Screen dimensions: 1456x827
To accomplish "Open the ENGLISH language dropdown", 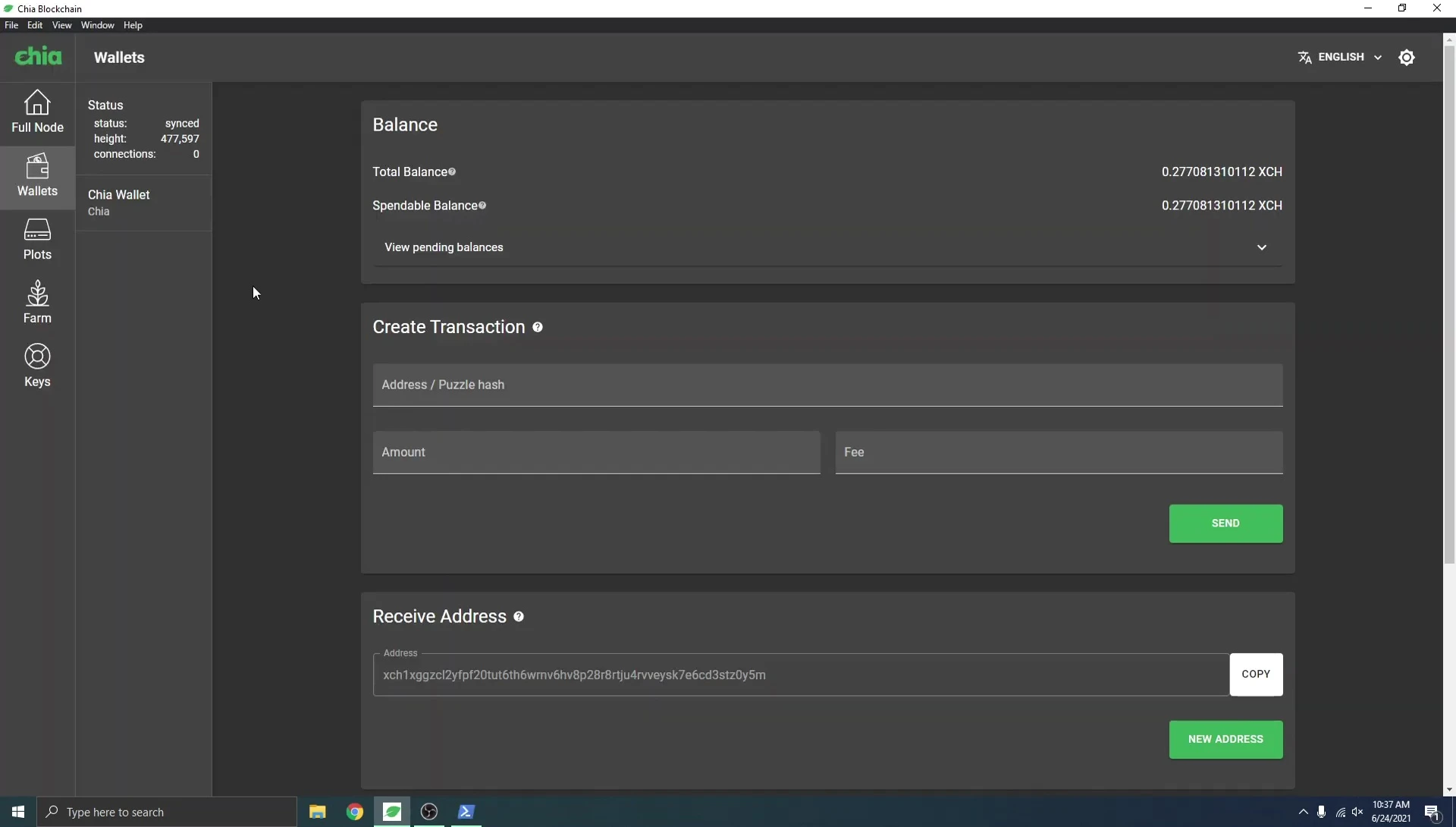I will pos(1340,58).
